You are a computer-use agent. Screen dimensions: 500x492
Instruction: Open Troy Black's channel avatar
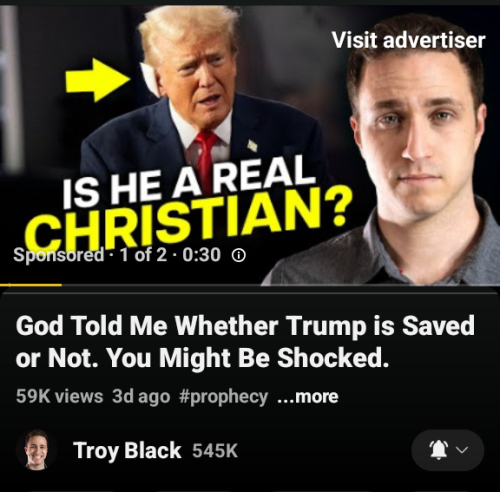tap(36, 450)
